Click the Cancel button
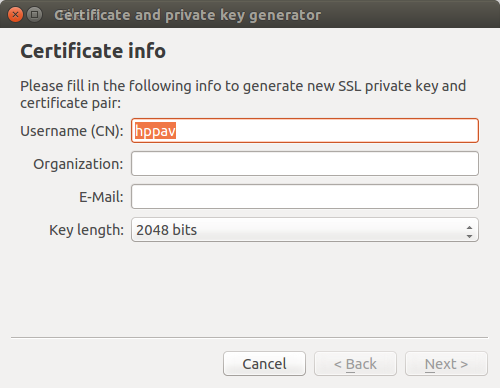Viewport: 500px width, 388px height. (264, 364)
